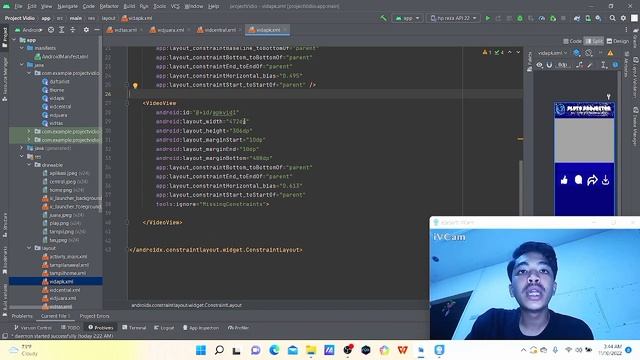Open the Profile app gauge icon
The image size is (640, 360).
pos(542,18)
